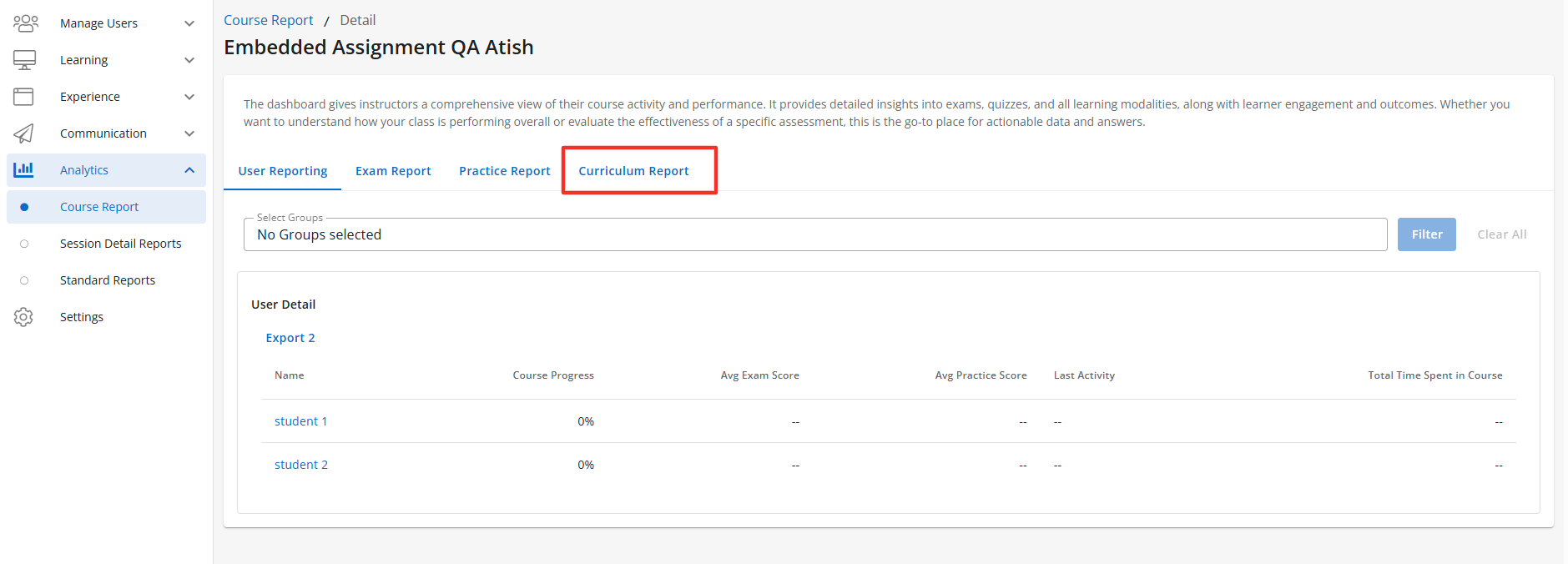
Task: Expand the Learning menu chevron
Action: click(189, 60)
